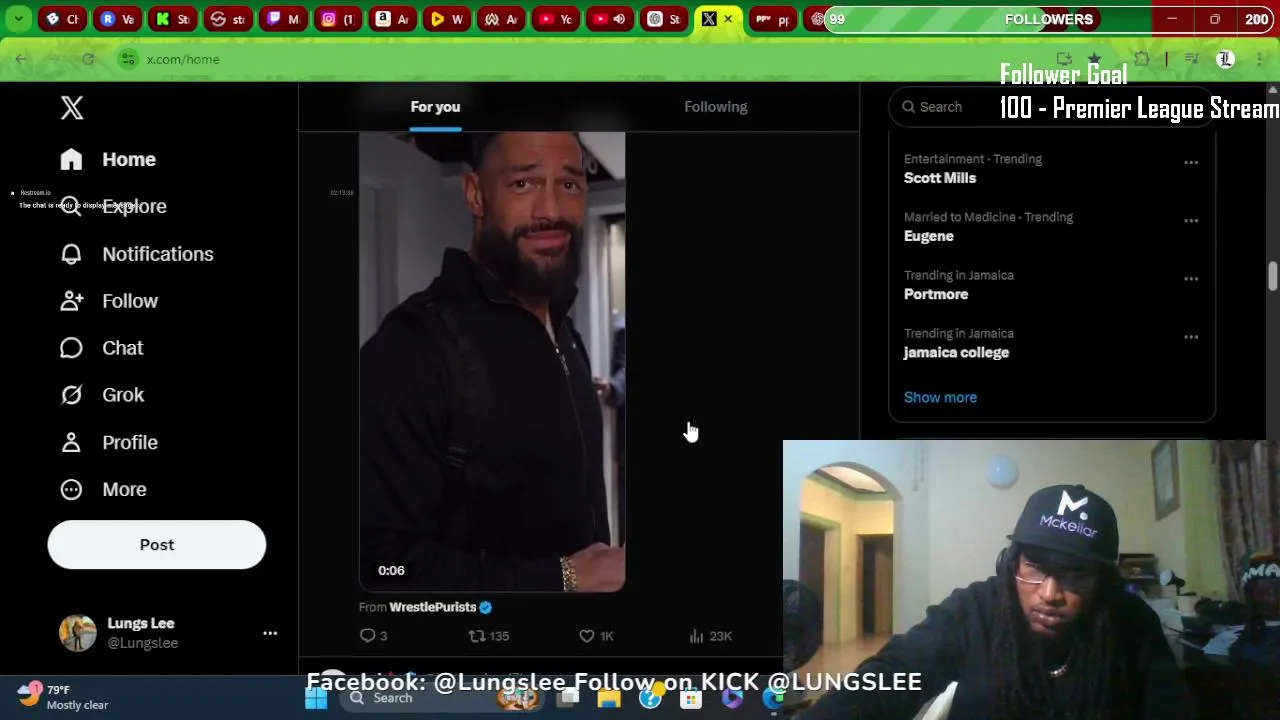Switch to the ChatGPT browser tab

click(664, 19)
